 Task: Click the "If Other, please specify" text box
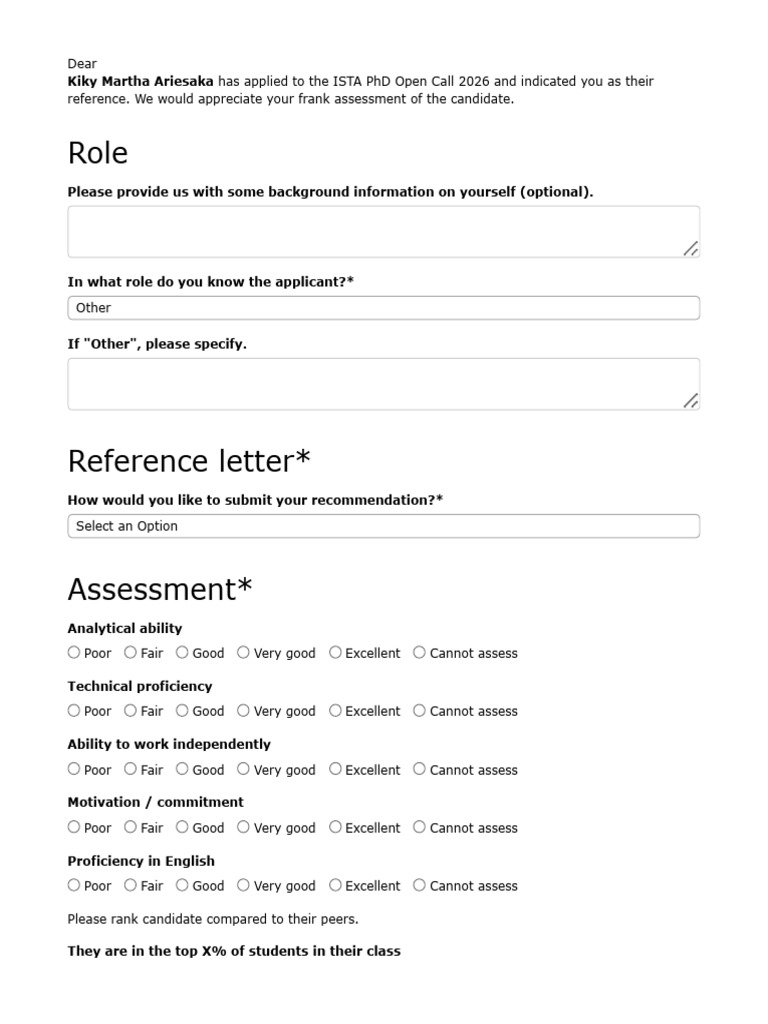click(383, 384)
